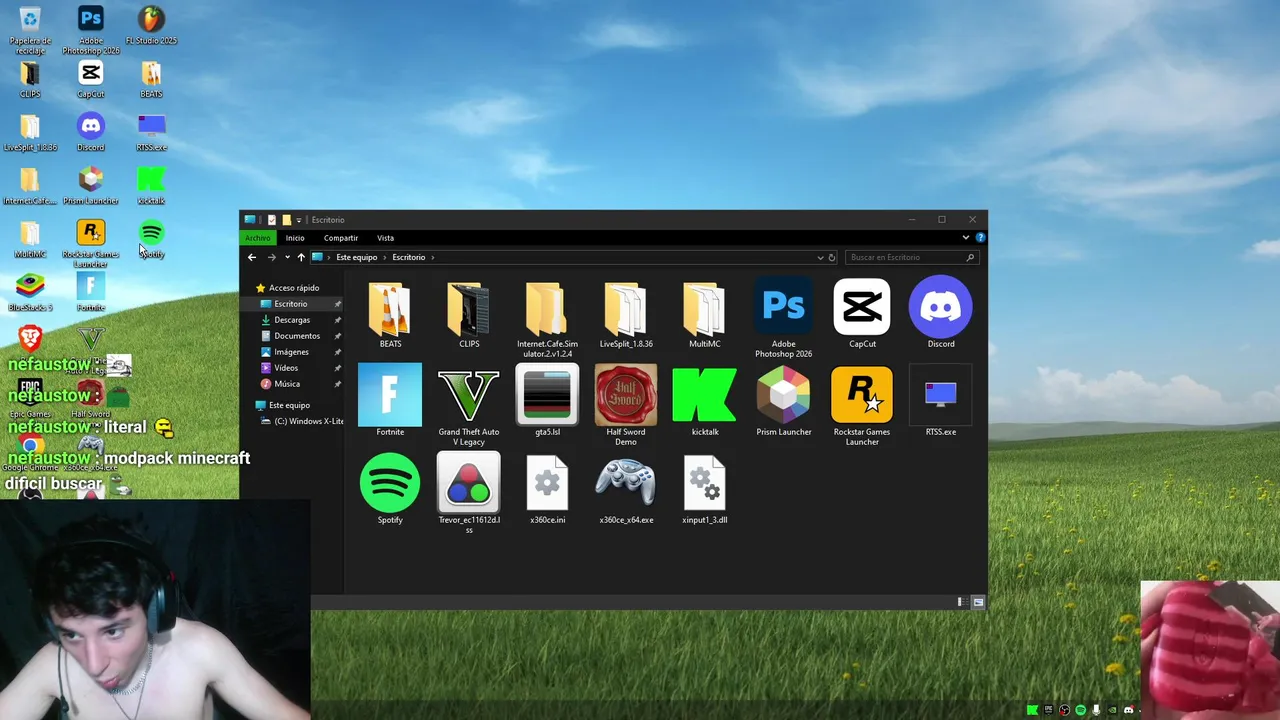Screen dimensions: 1280x720
Task: Click Este equipo in the address bar
Action: point(357,257)
